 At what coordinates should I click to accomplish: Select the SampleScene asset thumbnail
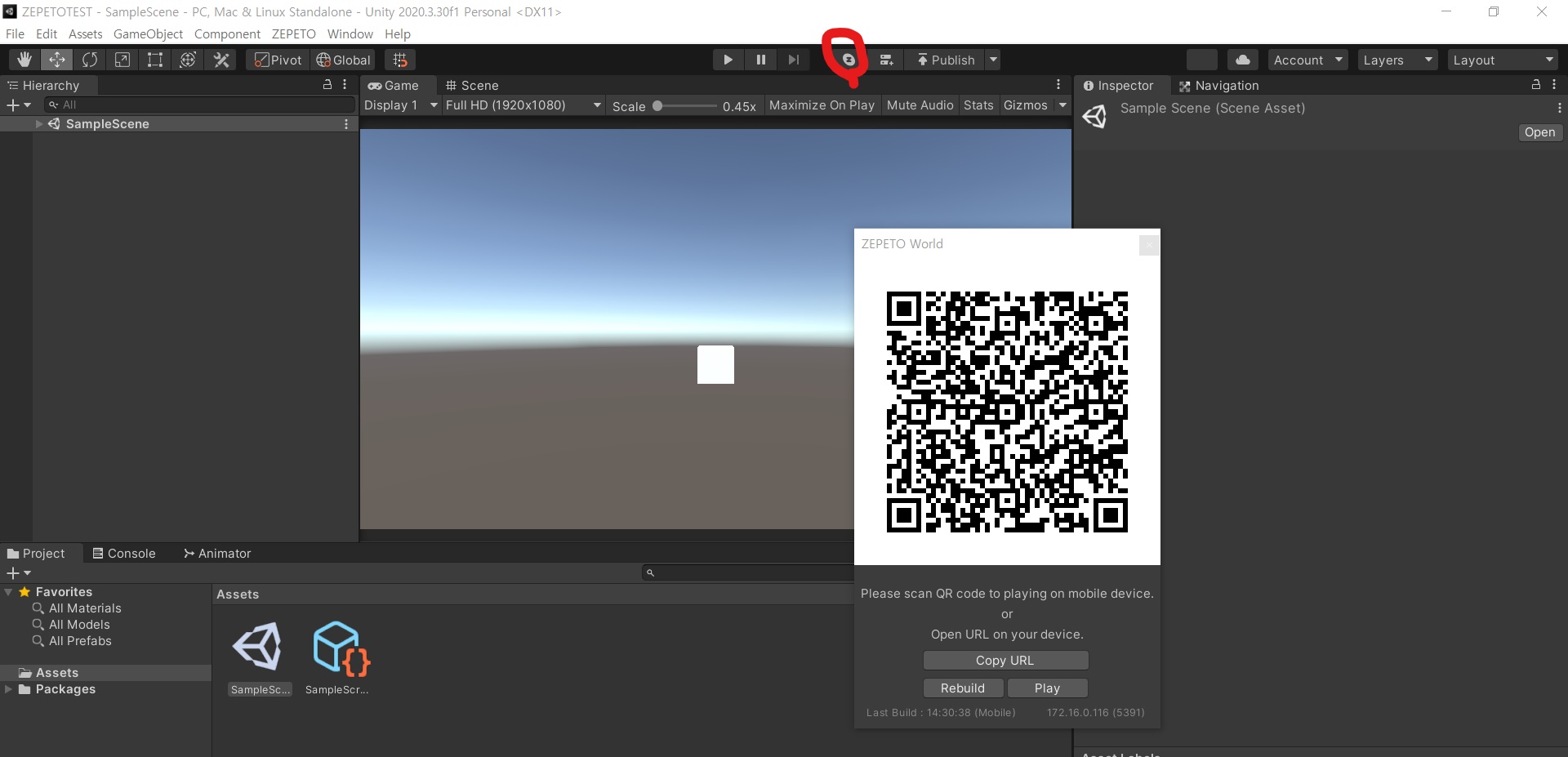tap(260, 657)
